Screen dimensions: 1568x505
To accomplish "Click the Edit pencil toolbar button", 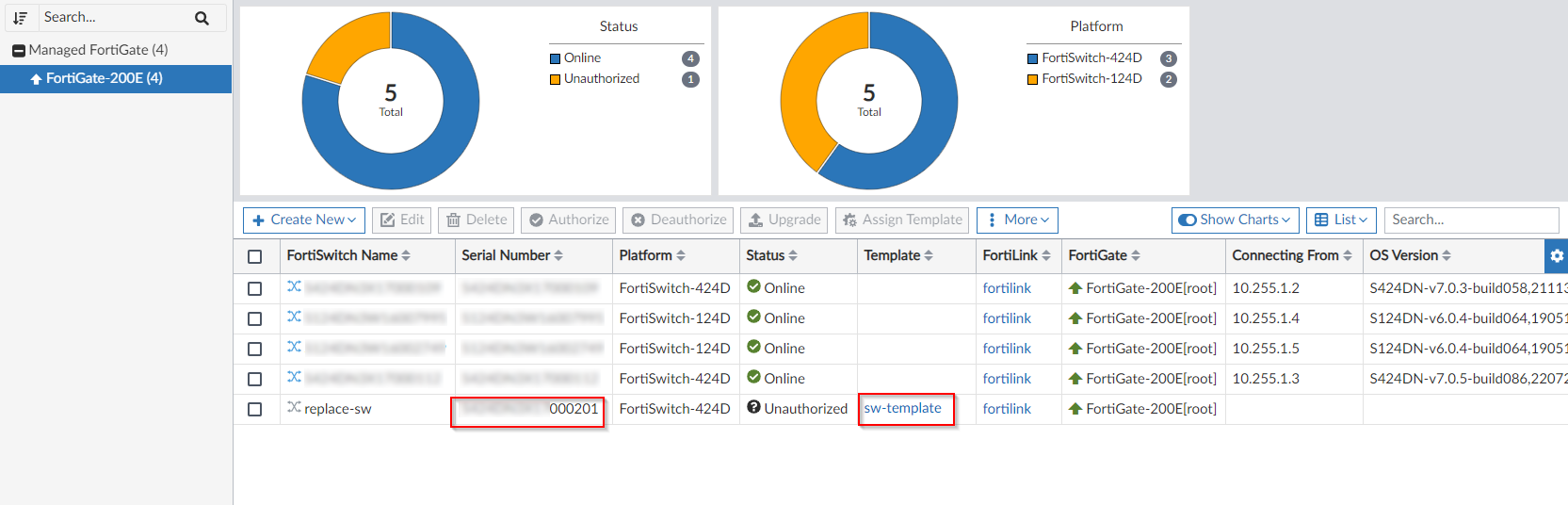I will [x=402, y=220].
